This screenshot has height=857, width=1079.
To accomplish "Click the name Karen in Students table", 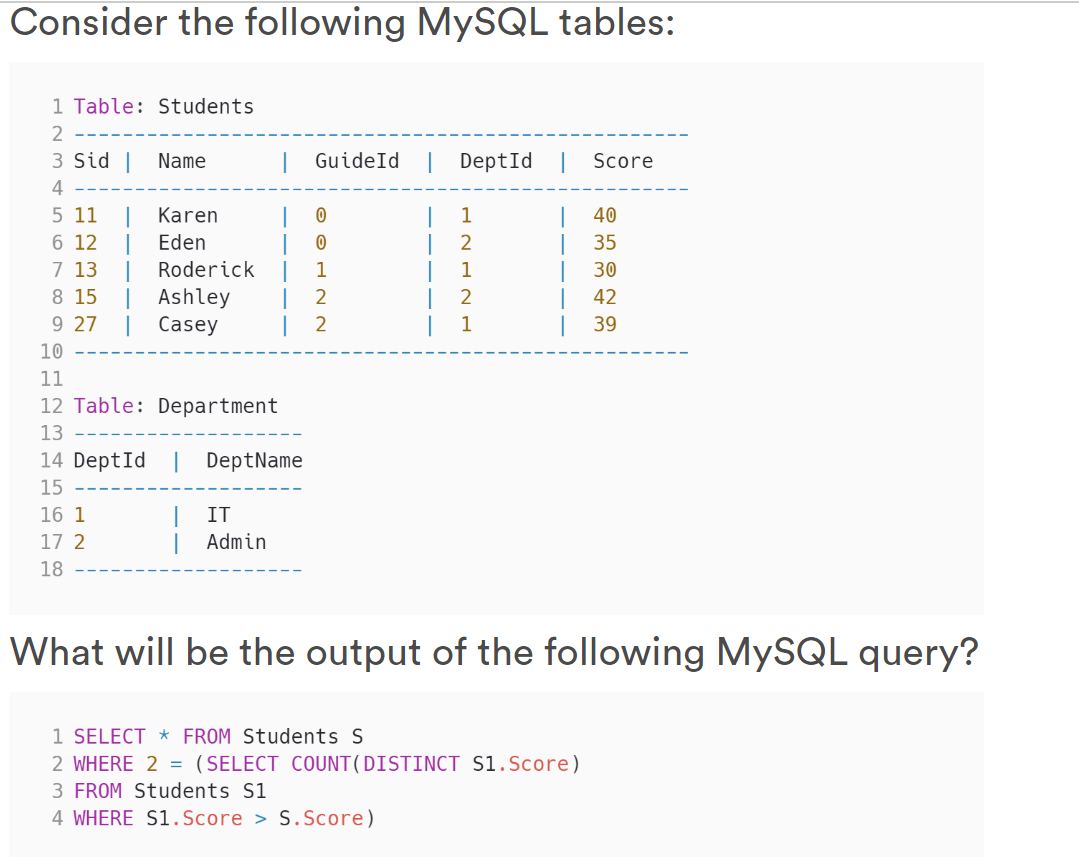I will pos(187,215).
